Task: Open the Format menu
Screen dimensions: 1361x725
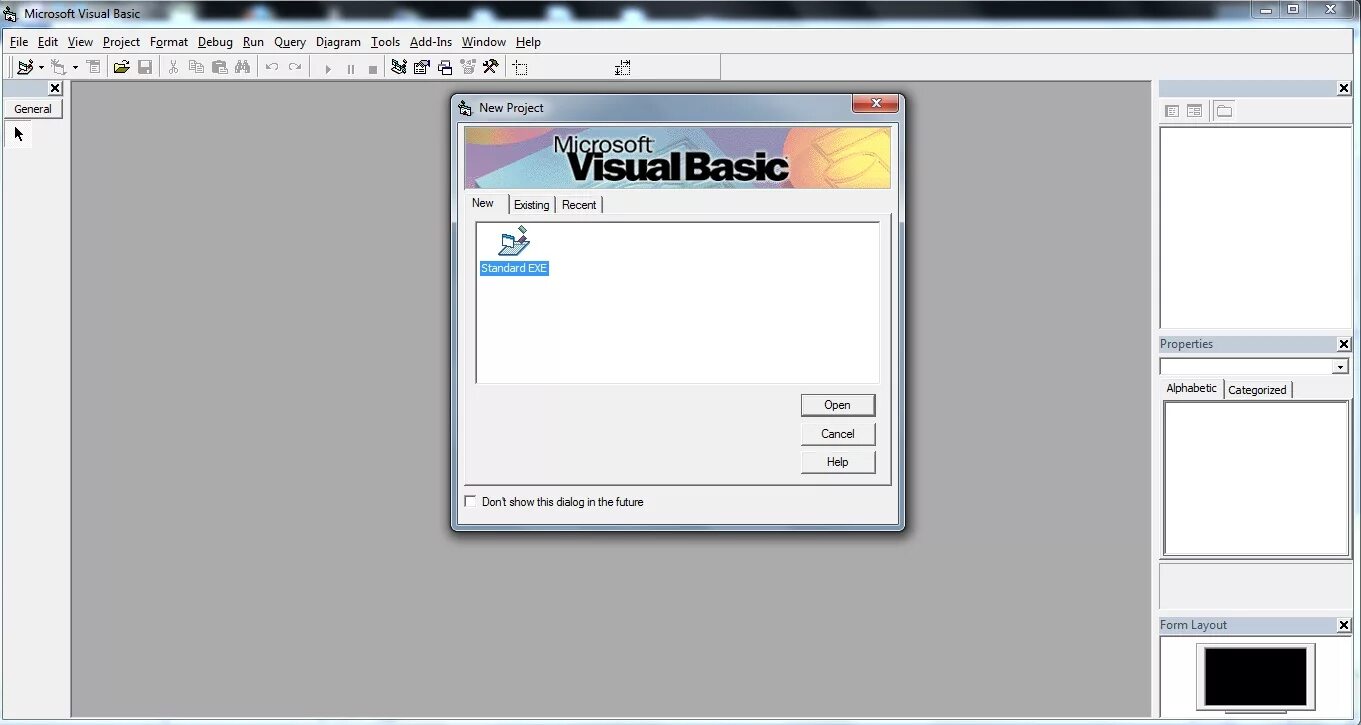Action: [x=169, y=42]
